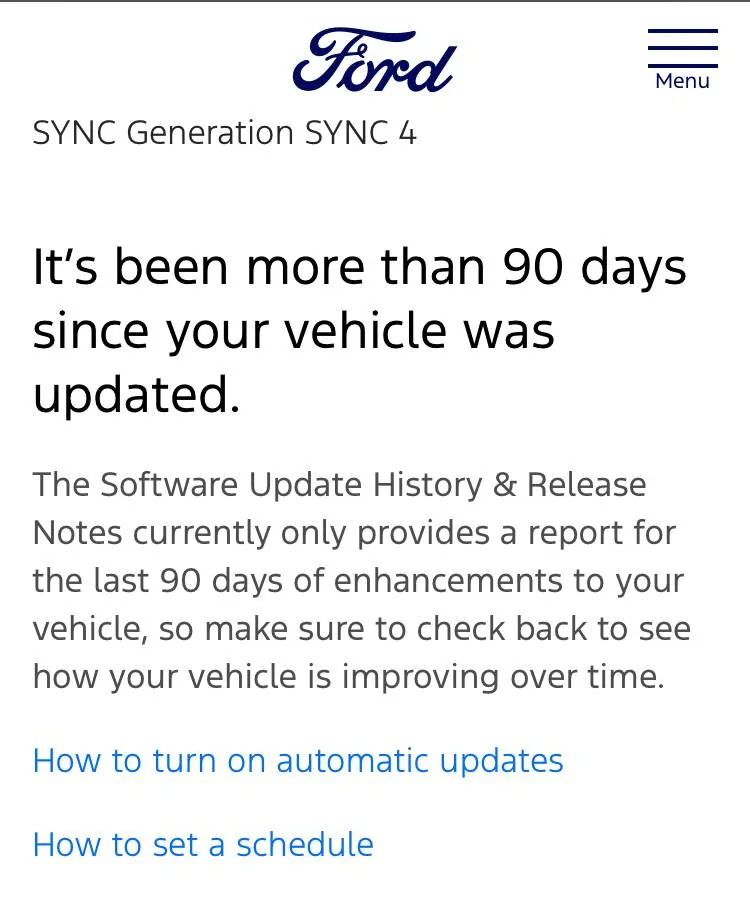
Task: Click the "since your vehicle was" heading line
Action: coord(293,331)
